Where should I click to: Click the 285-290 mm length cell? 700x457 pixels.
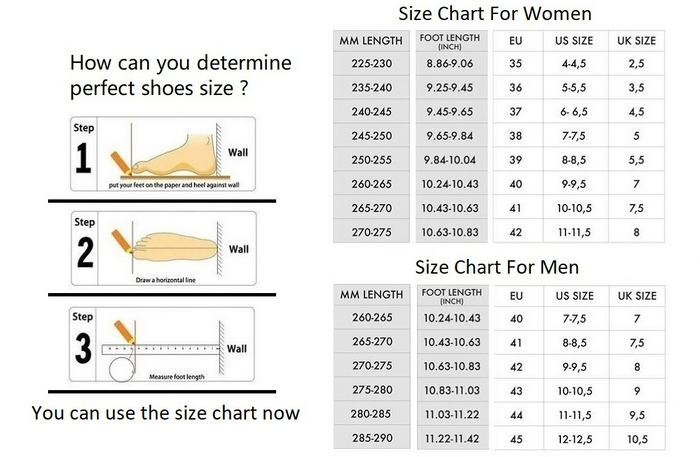pos(372,439)
